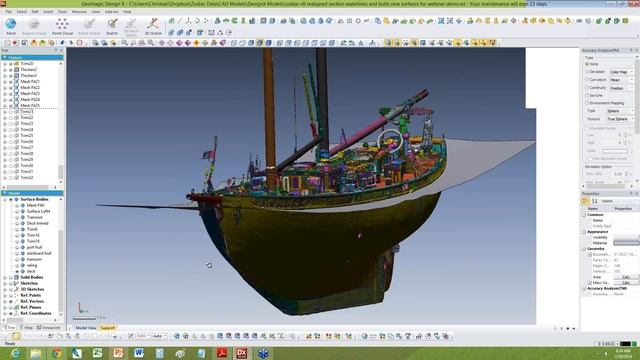640x360 pixels.
Task: Expand the Solid Bodies tree node
Action: (5, 277)
